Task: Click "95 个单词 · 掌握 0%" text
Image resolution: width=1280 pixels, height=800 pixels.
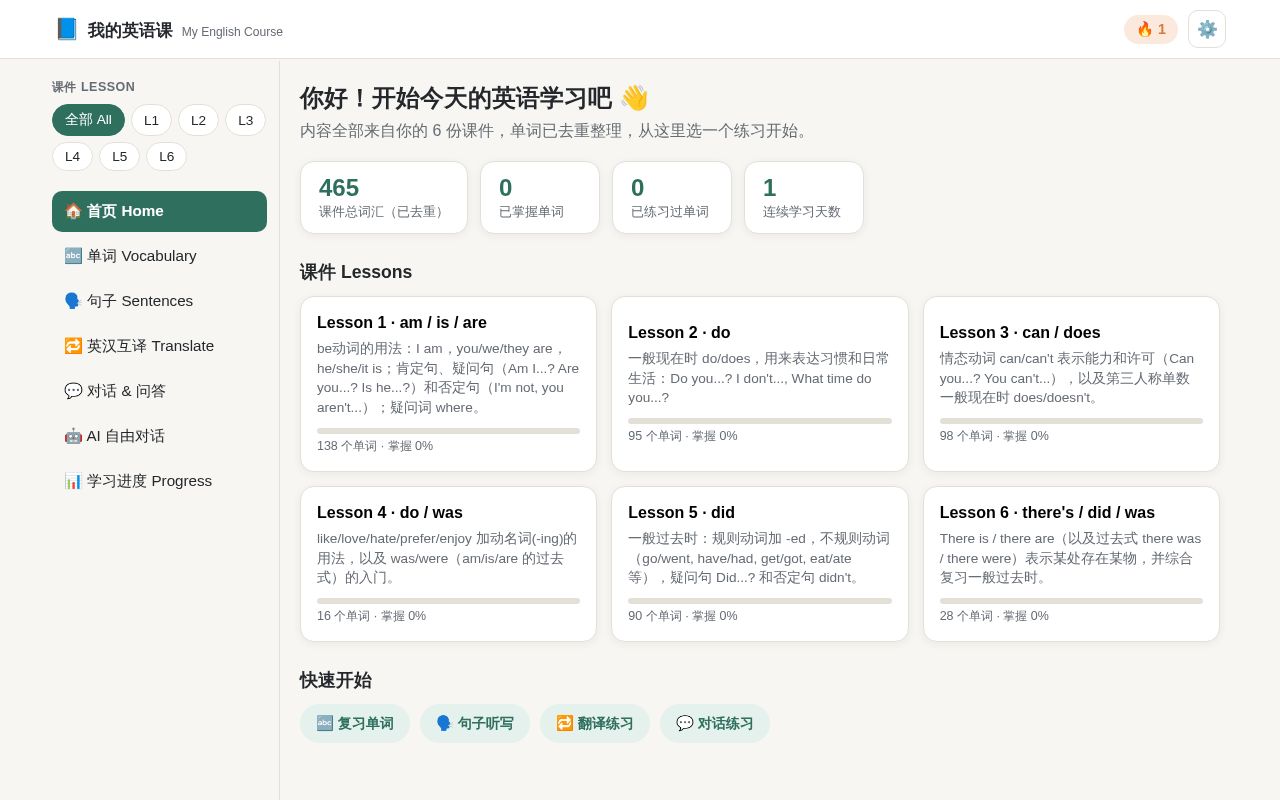Action: 683,436
